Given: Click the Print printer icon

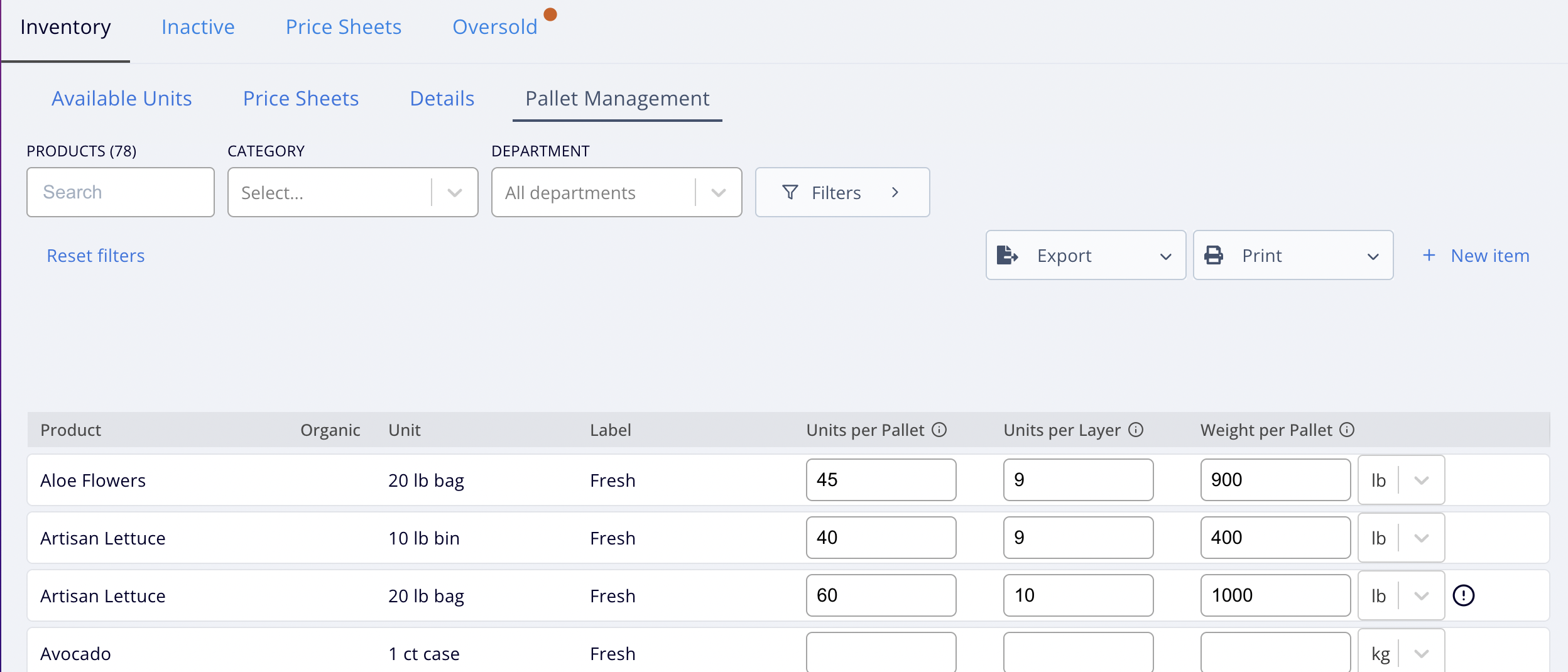Looking at the screenshot, I should point(1214,255).
